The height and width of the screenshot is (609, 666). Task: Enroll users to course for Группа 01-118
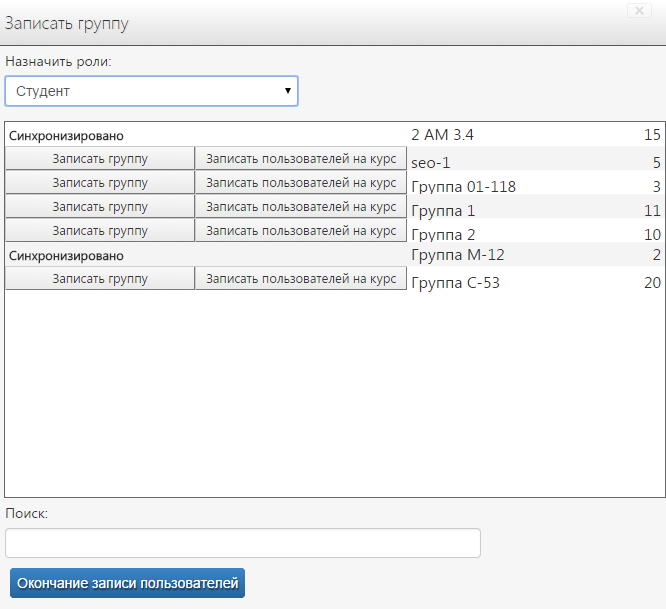(301, 183)
